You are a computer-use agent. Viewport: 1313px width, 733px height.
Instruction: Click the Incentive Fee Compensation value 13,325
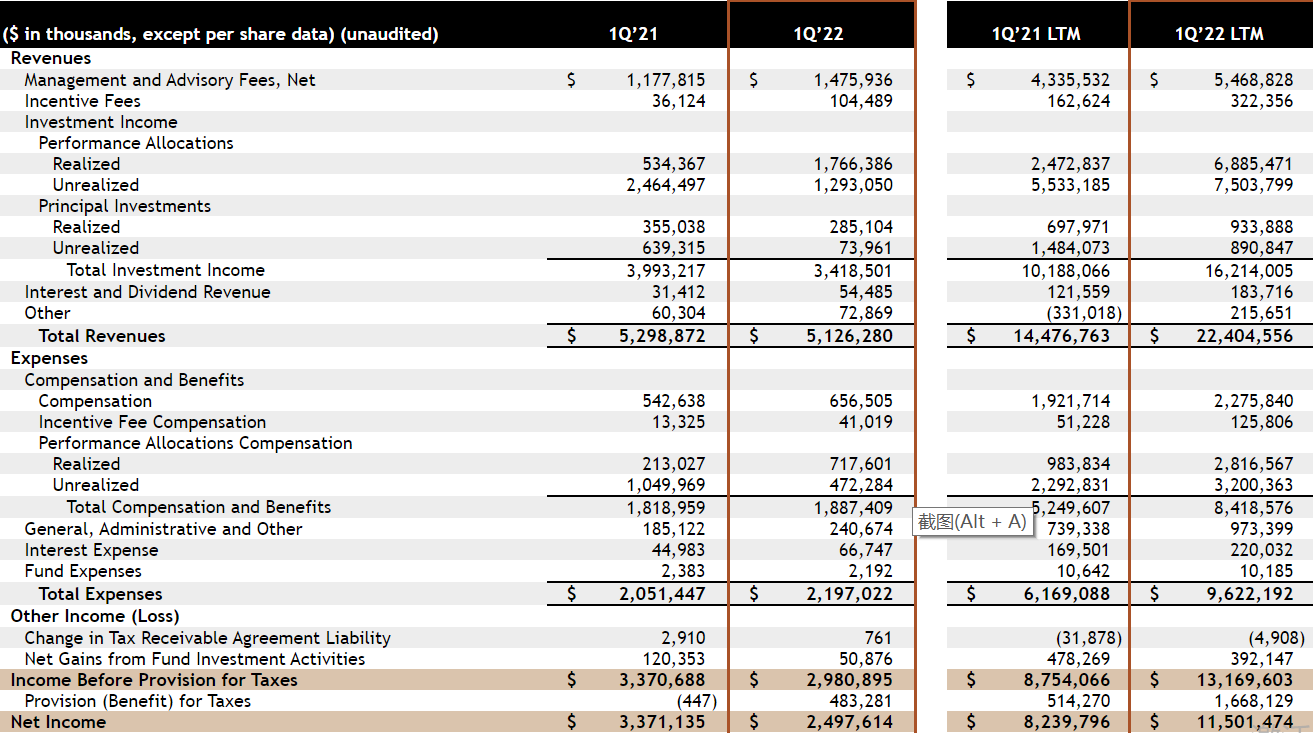point(678,422)
